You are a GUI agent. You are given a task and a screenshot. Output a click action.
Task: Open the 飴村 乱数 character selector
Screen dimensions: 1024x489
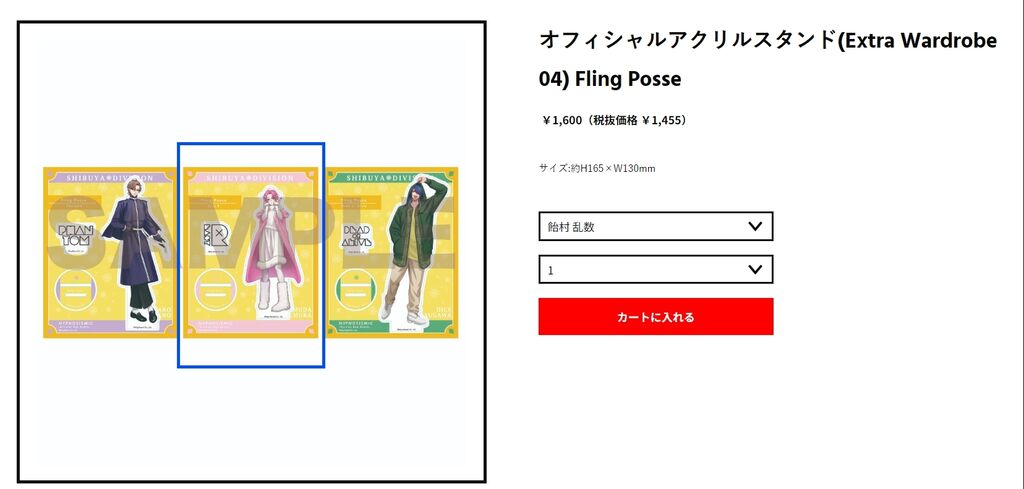point(656,227)
